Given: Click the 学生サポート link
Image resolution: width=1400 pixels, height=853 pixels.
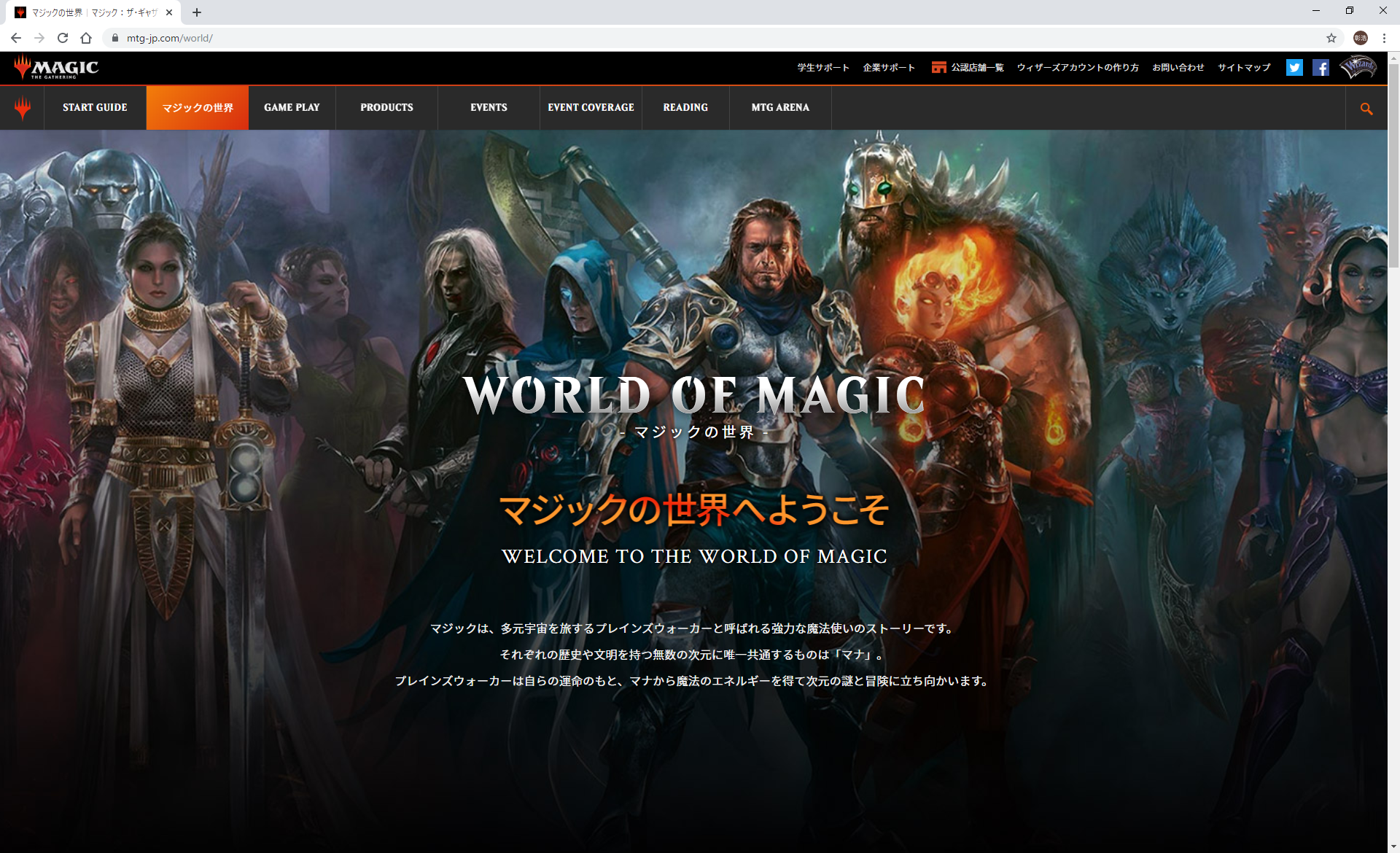Looking at the screenshot, I should pyautogui.click(x=823, y=68).
